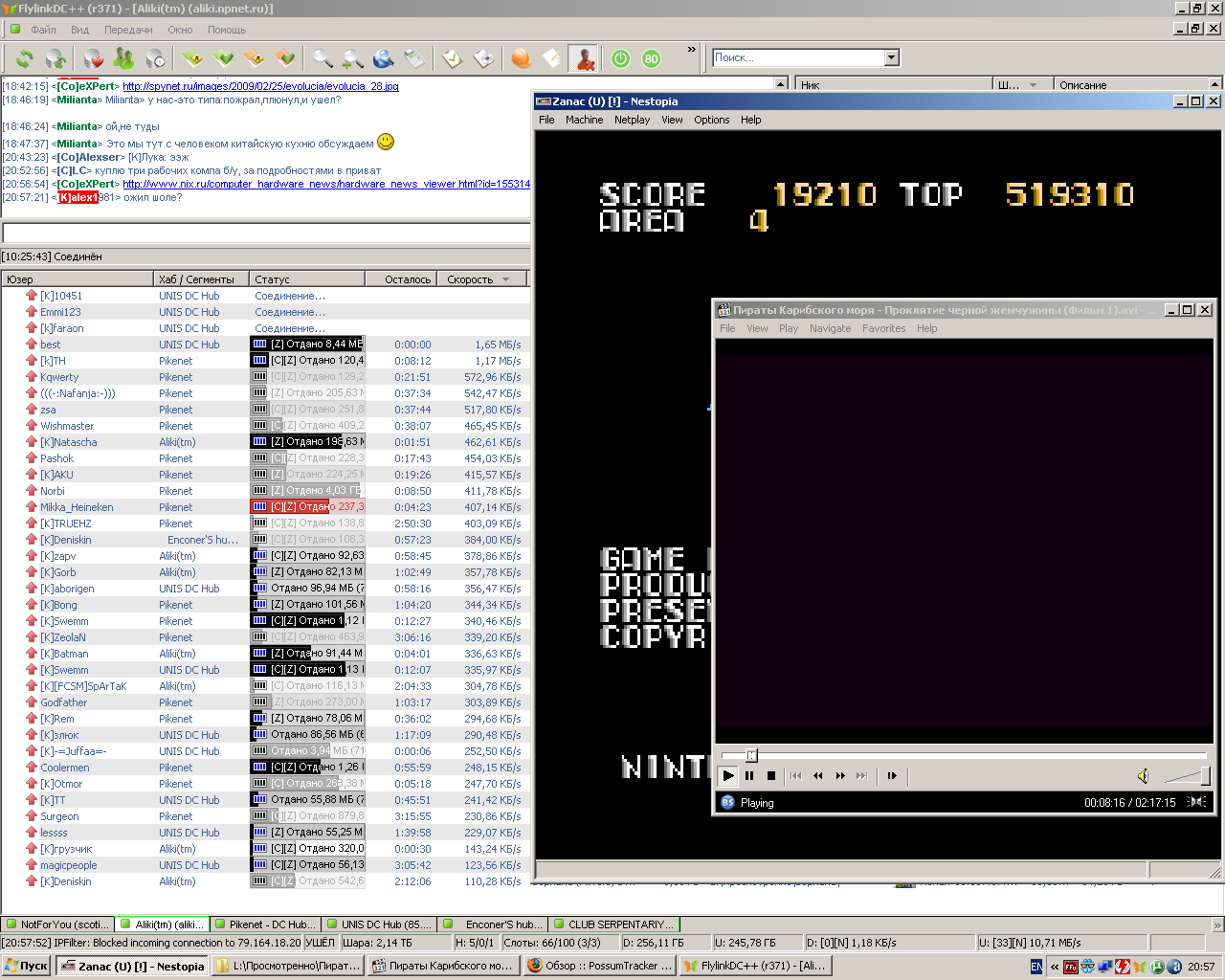Open the Netplay menu in Nestopia
This screenshot has height=980, width=1225.
tap(632, 120)
